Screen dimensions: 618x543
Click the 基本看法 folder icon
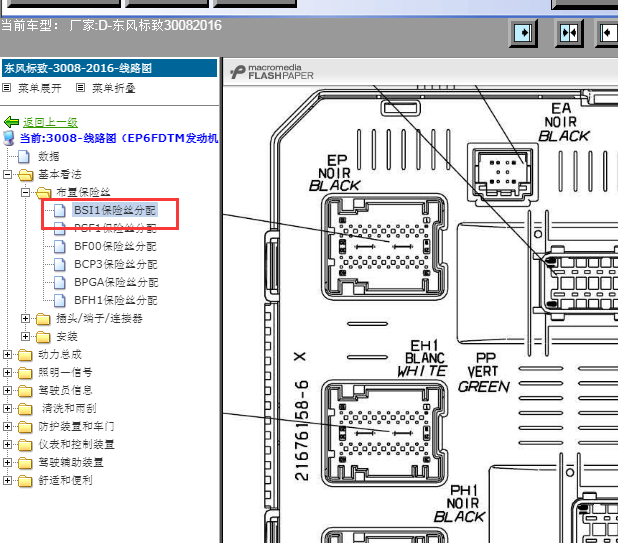[26, 175]
